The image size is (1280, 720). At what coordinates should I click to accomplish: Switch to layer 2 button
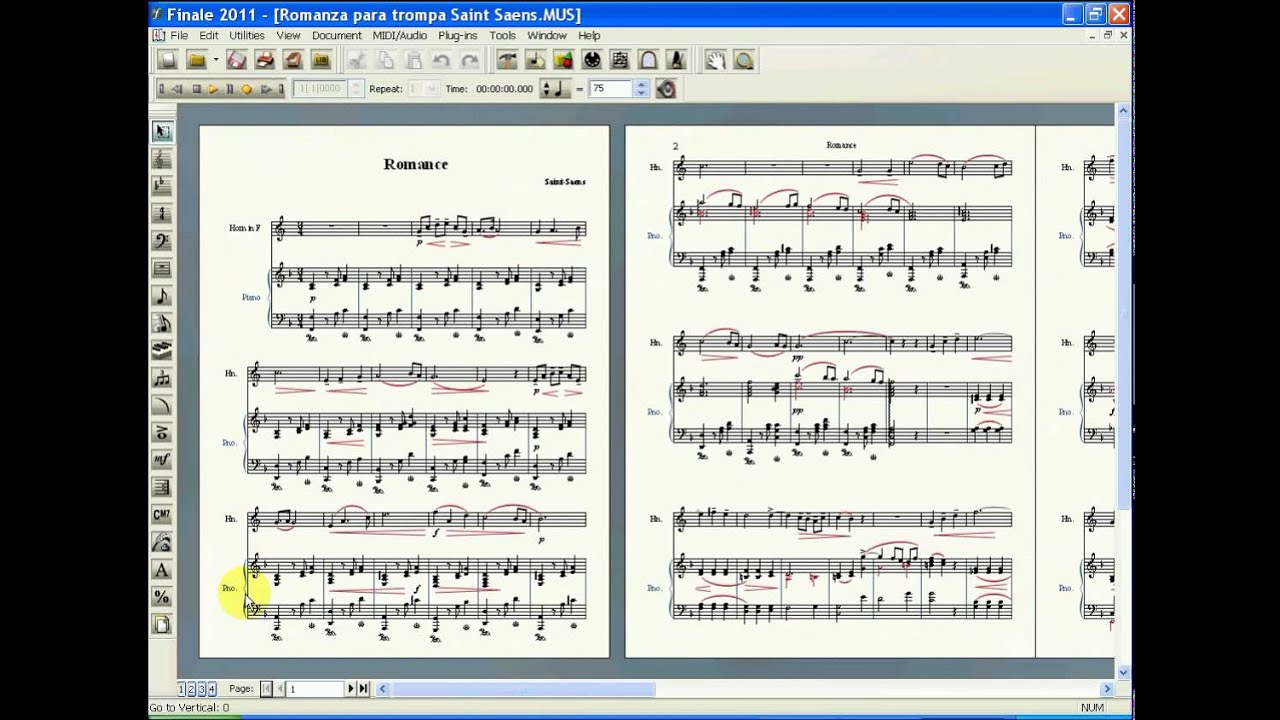pyautogui.click(x=192, y=689)
